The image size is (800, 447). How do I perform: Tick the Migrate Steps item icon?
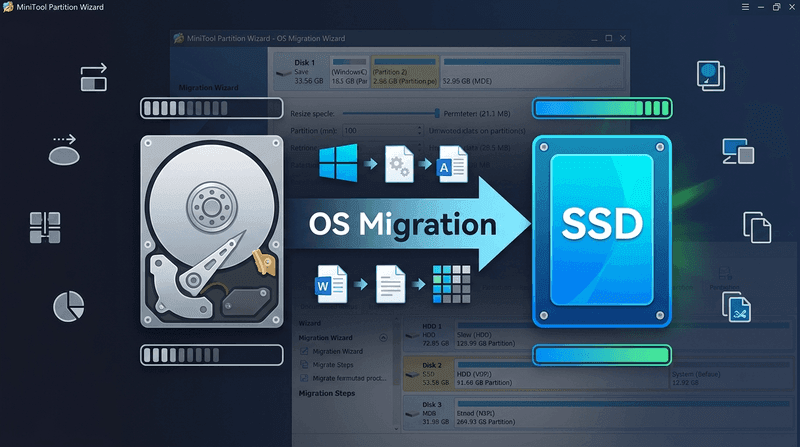[304, 365]
